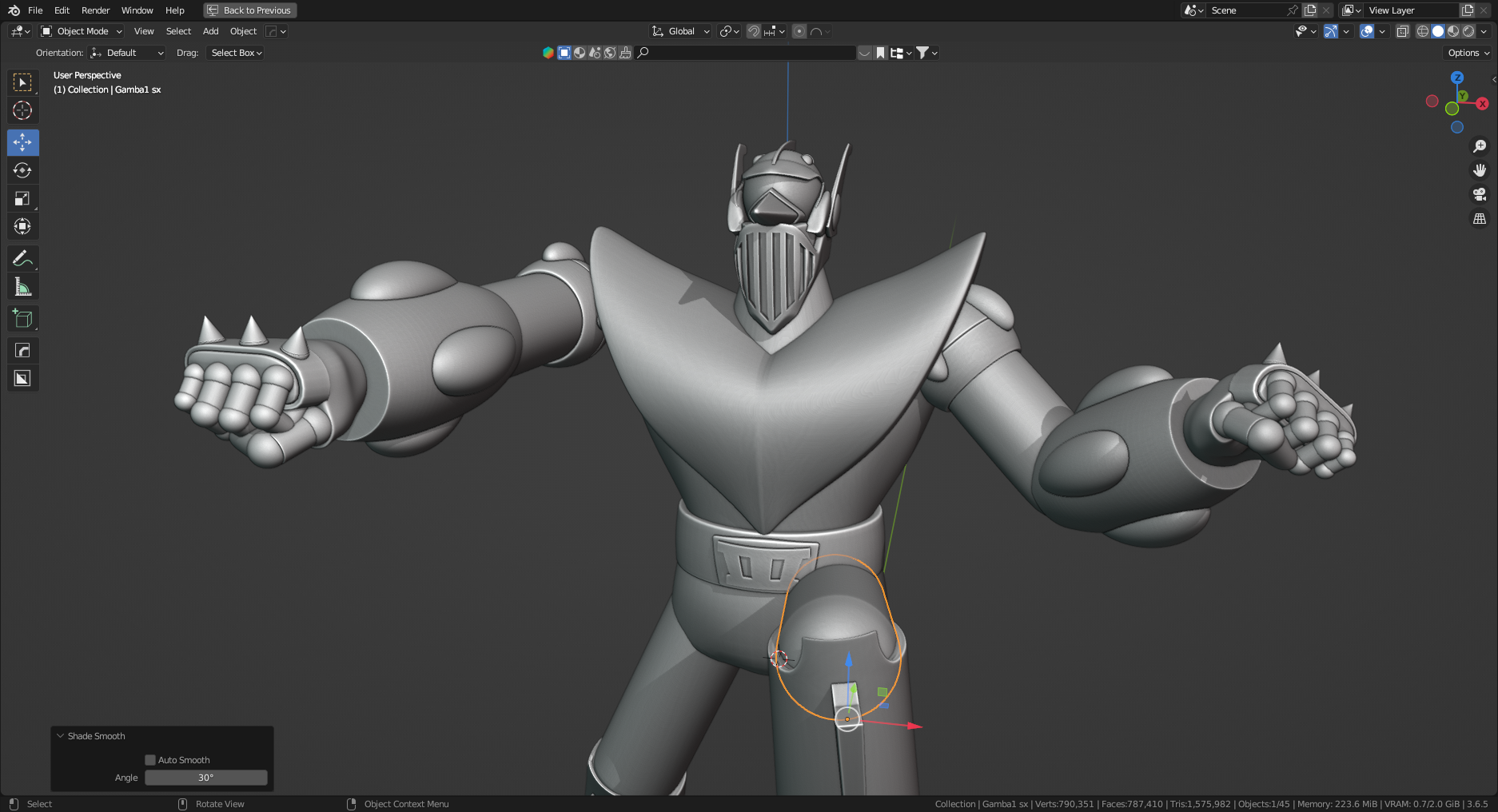Open the viewport Add menu
The height and width of the screenshot is (812, 1498).
(x=211, y=31)
